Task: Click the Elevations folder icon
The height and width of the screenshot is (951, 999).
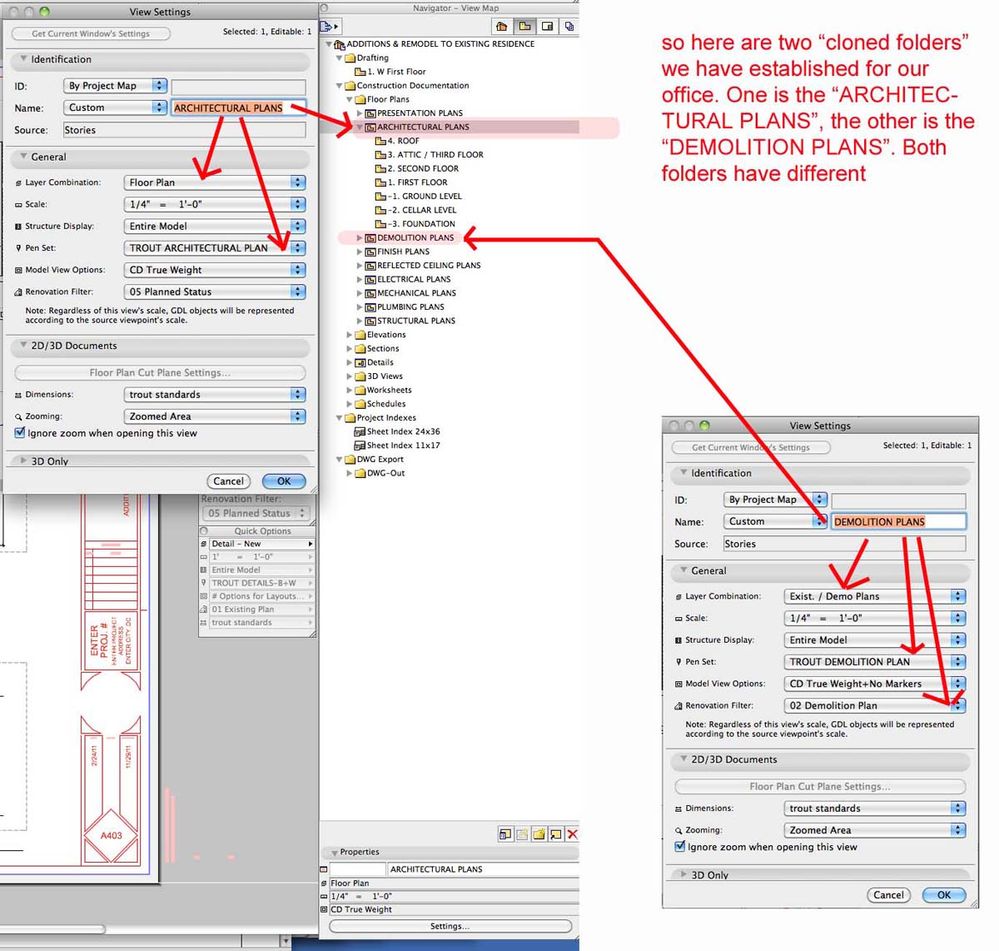Action: pyautogui.click(x=360, y=335)
